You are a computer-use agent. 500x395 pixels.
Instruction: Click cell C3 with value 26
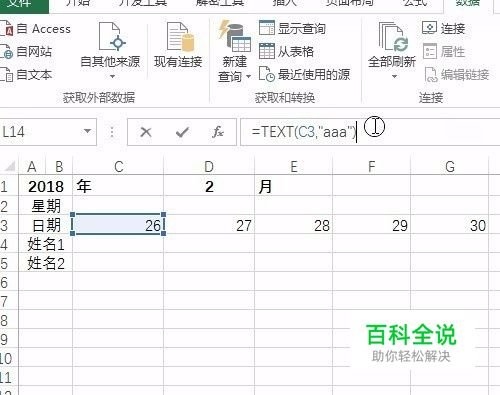pyautogui.click(x=118, y=225)
